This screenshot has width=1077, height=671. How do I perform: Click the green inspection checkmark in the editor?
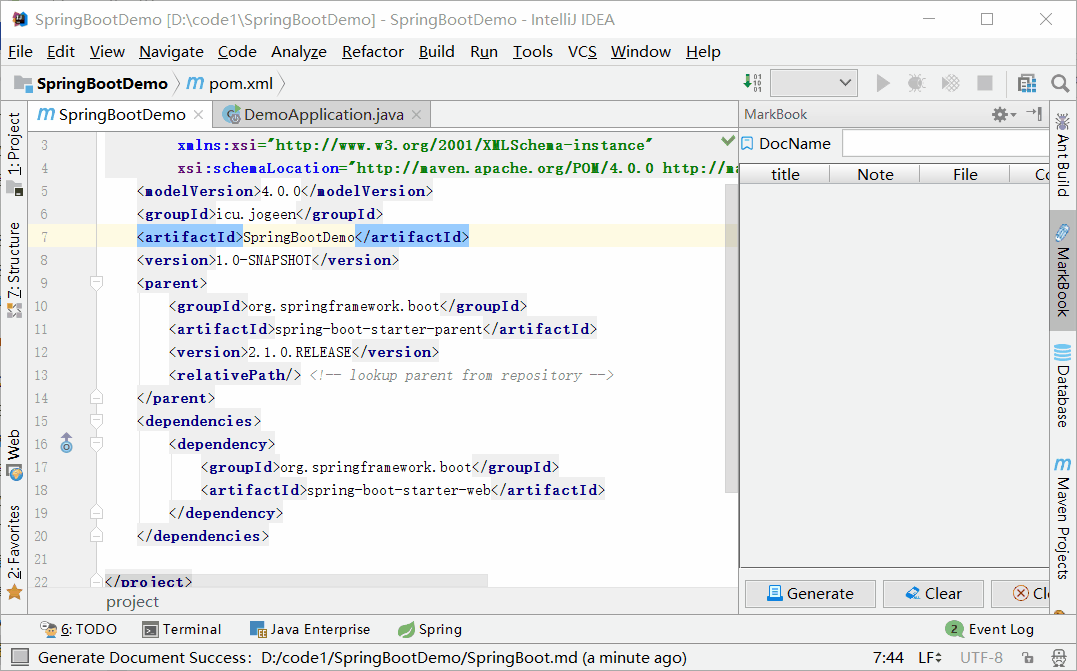(x=728, y=141)
